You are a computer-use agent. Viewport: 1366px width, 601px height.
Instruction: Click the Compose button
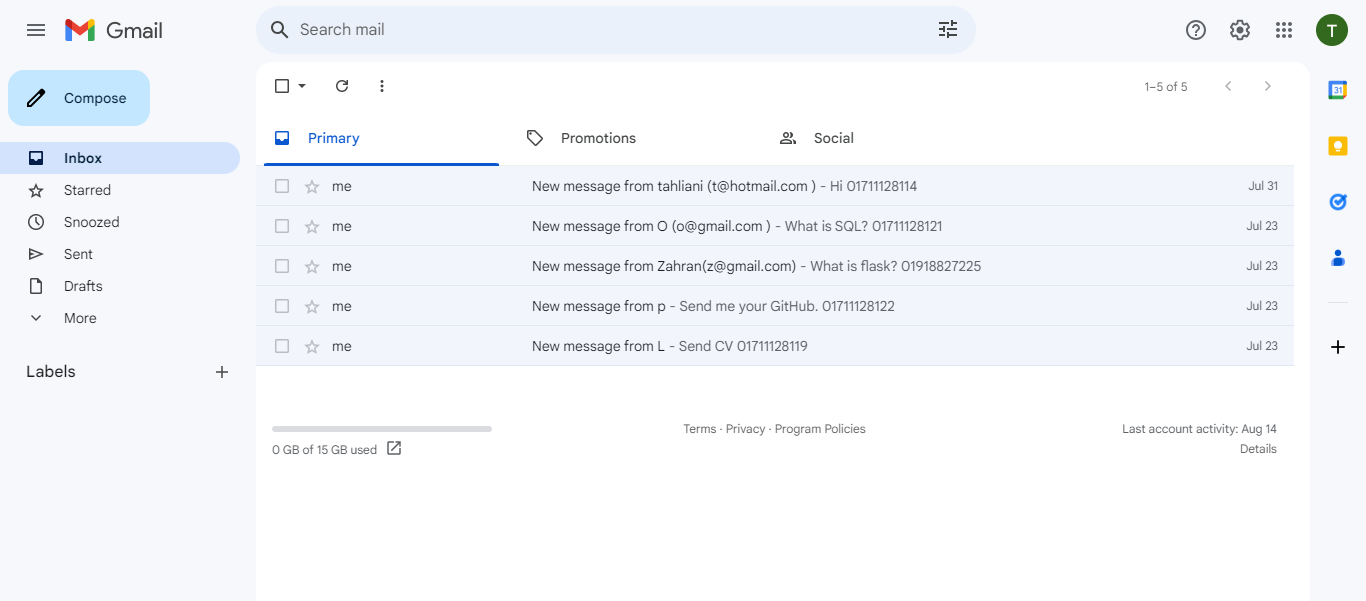(79, 98)
